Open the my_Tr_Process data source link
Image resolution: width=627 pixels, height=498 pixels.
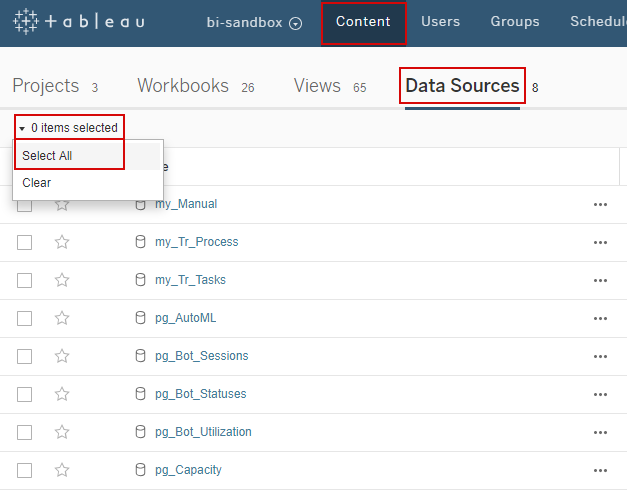coord(197,242)
